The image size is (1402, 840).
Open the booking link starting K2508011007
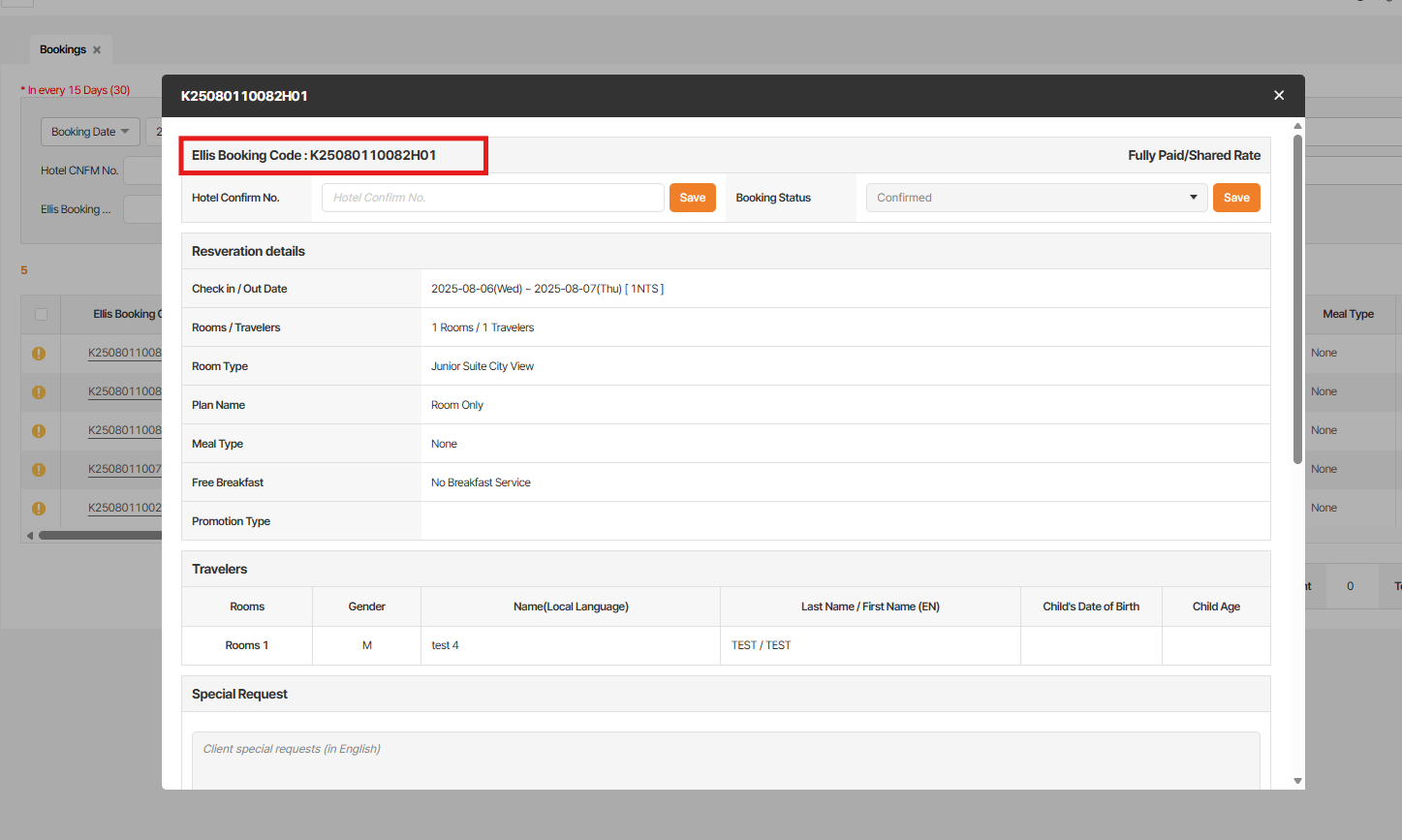[125, 469]
